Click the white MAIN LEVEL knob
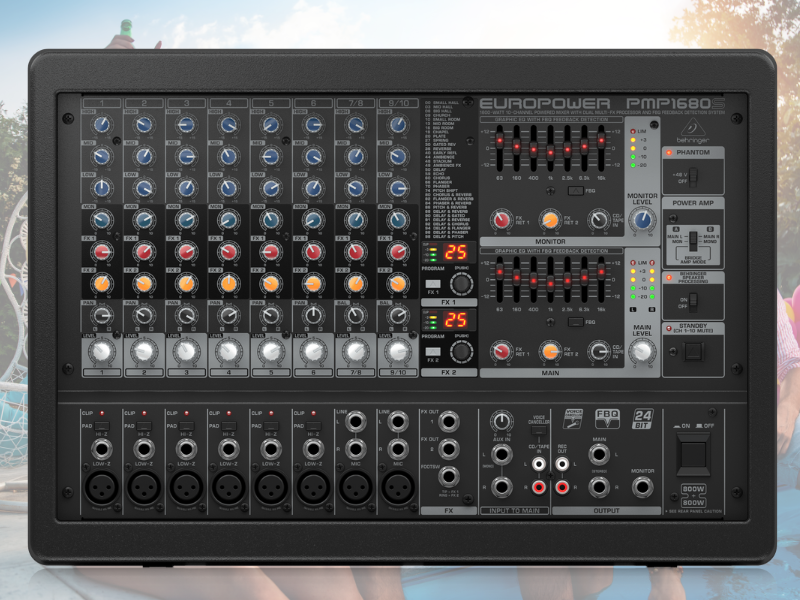 tap(642, 351)
